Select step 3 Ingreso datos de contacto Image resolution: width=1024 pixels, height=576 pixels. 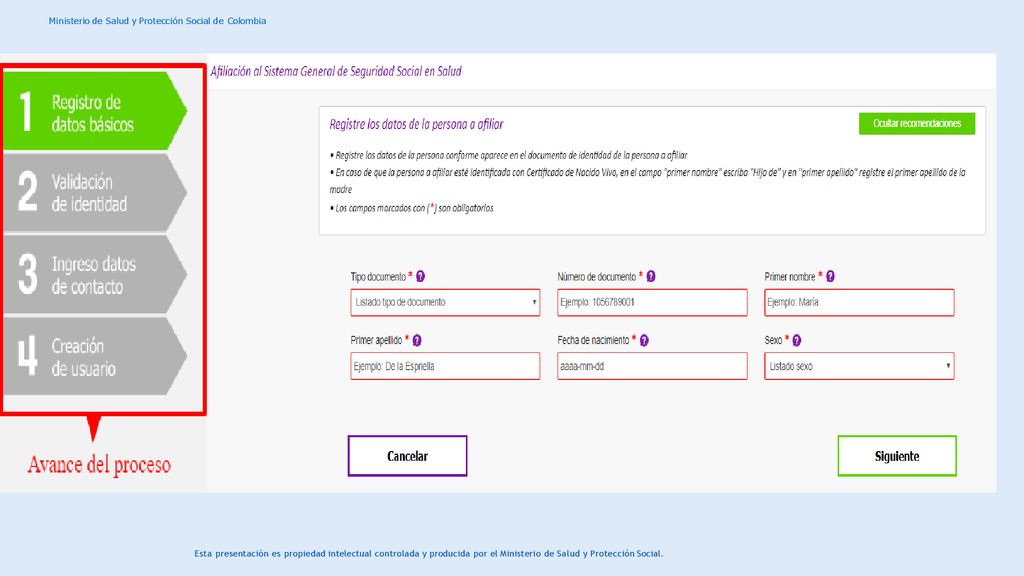click(95, 274)
